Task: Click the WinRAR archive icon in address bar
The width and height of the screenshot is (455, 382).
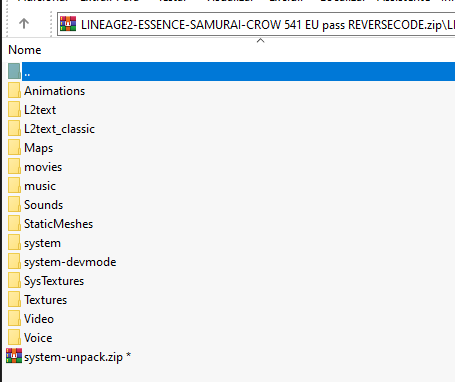Action: click(x=68, y=24)
